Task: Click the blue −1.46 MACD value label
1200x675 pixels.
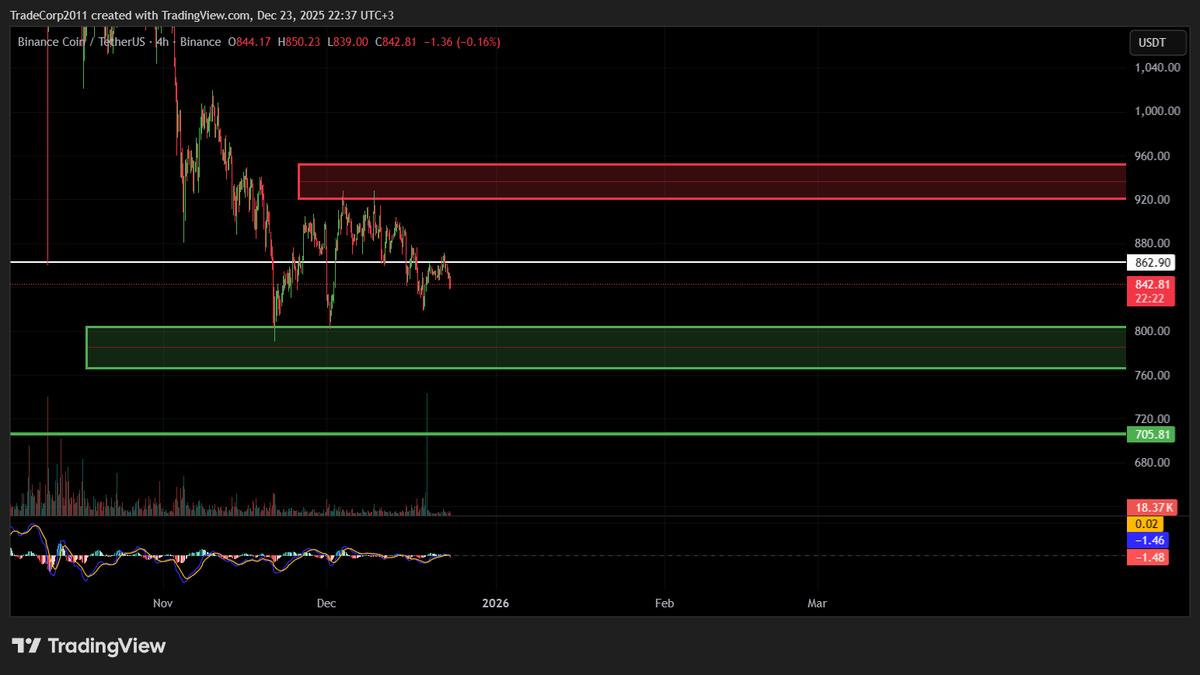Action: (x=1147, y=540)
